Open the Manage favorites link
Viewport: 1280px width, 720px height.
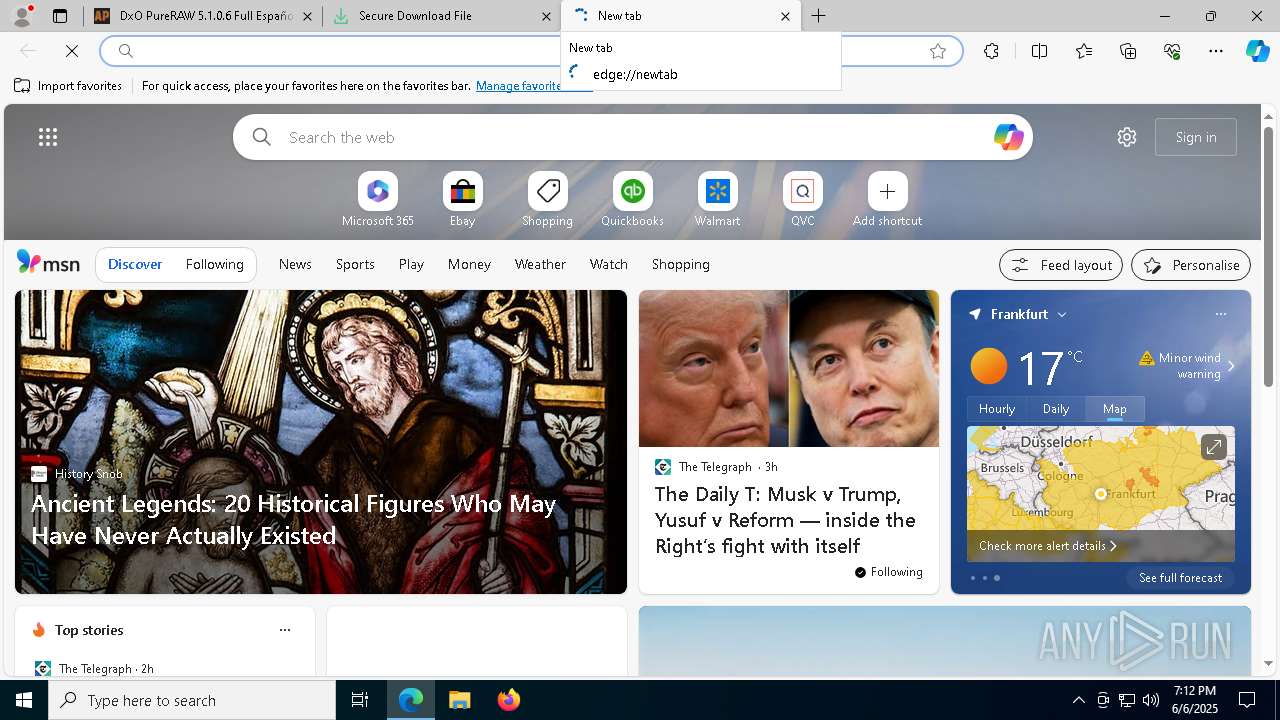pyautogui.click(x=518, y=86)
